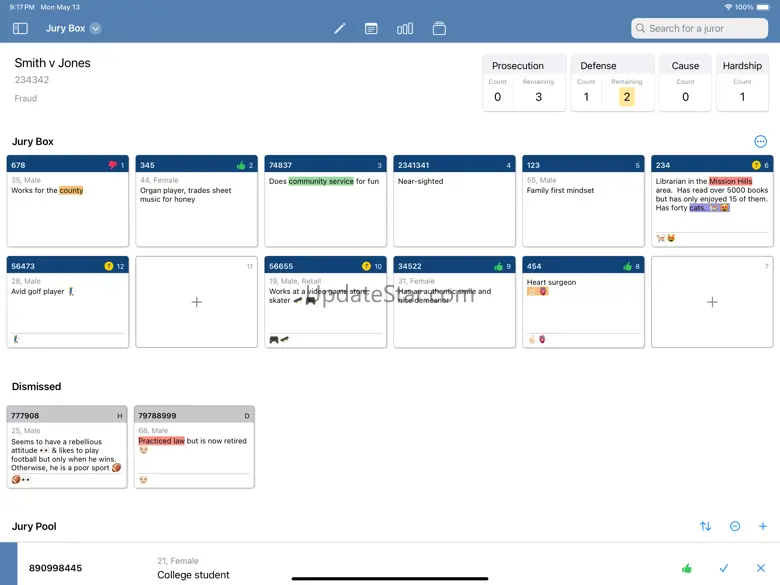Open the Cause count panel
780x585 pixels.
pos(685,83)
